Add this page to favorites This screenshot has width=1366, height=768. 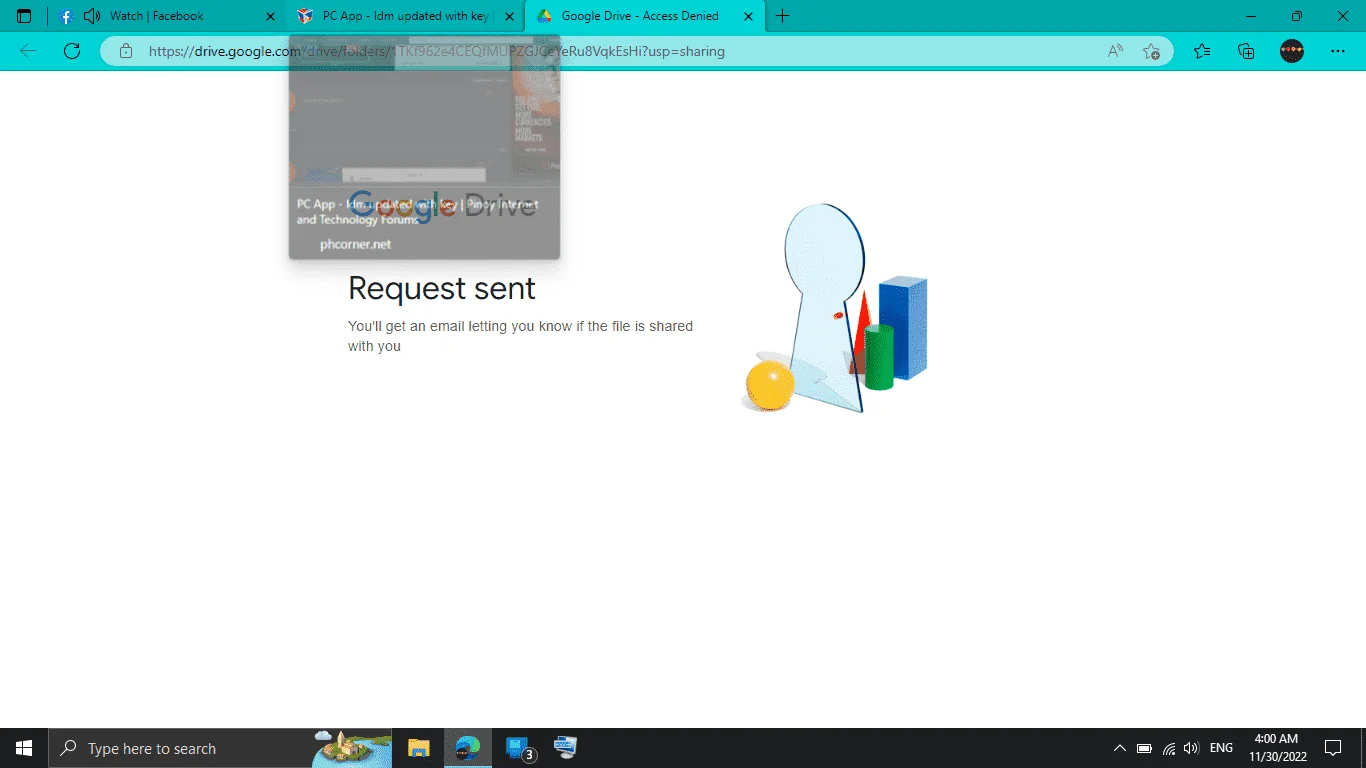[1151, 51]
